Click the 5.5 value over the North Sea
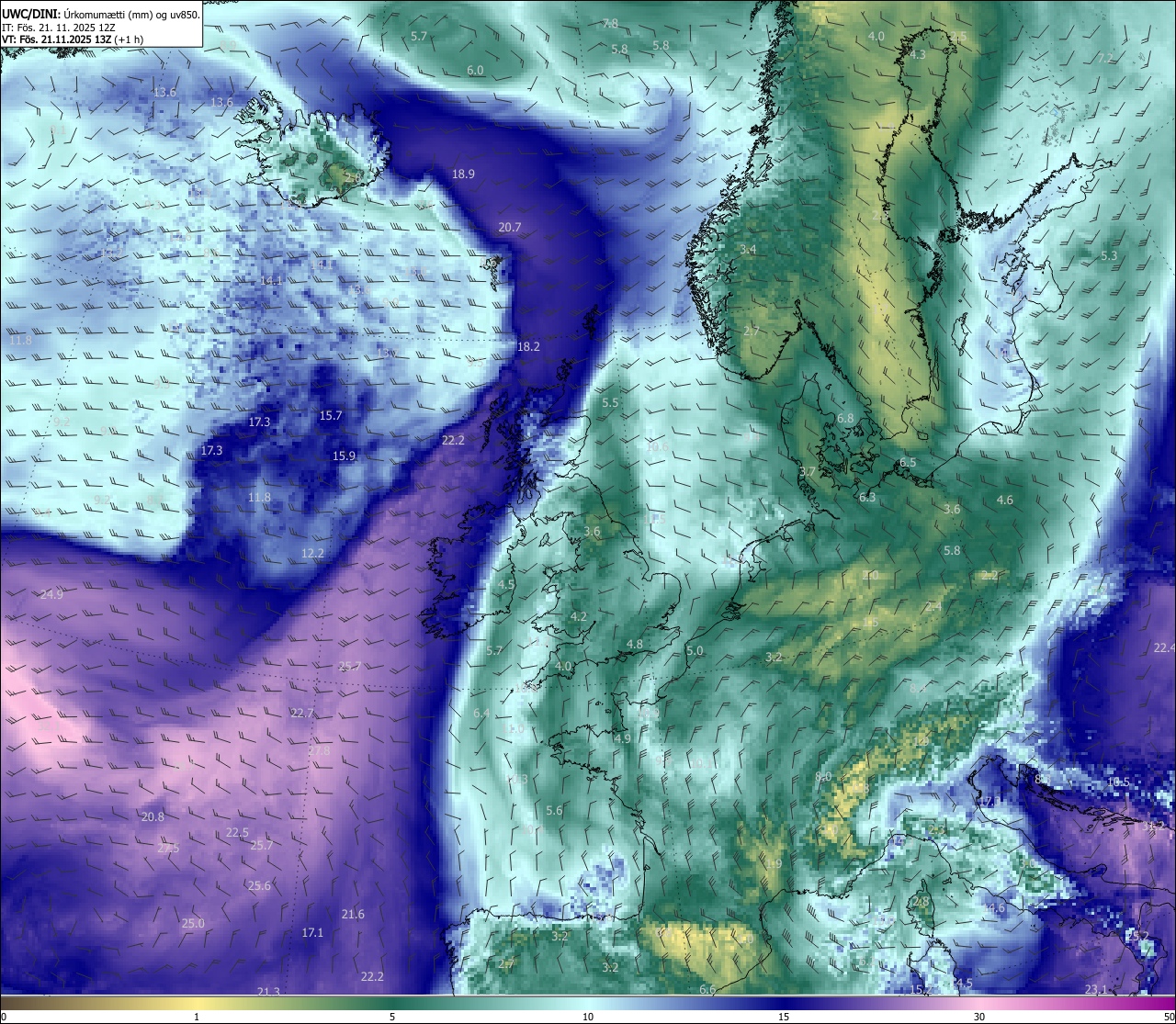Screen dimensions: 1176x1024 point(610,402)
